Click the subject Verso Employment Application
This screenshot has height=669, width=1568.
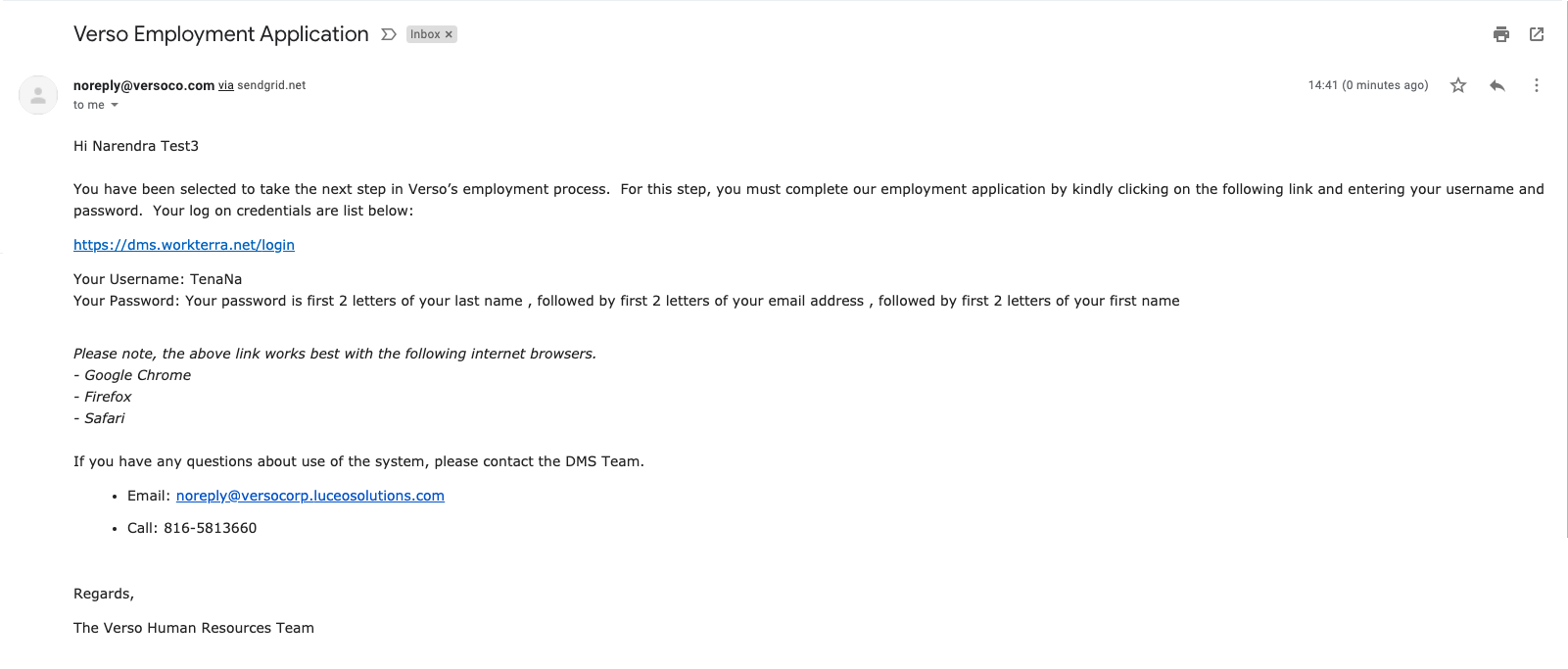click(220, 34)
